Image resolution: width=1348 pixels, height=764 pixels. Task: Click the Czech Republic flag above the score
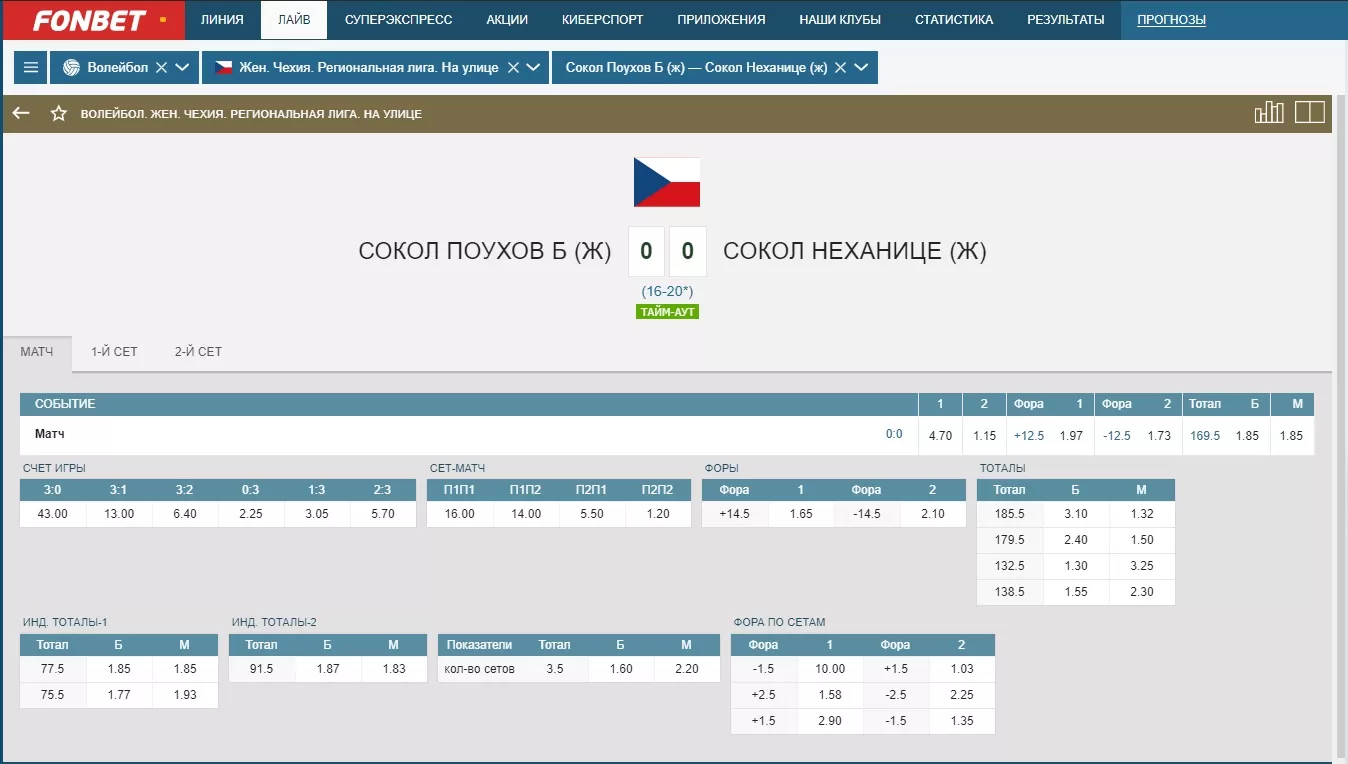click(x=665, y=181)
